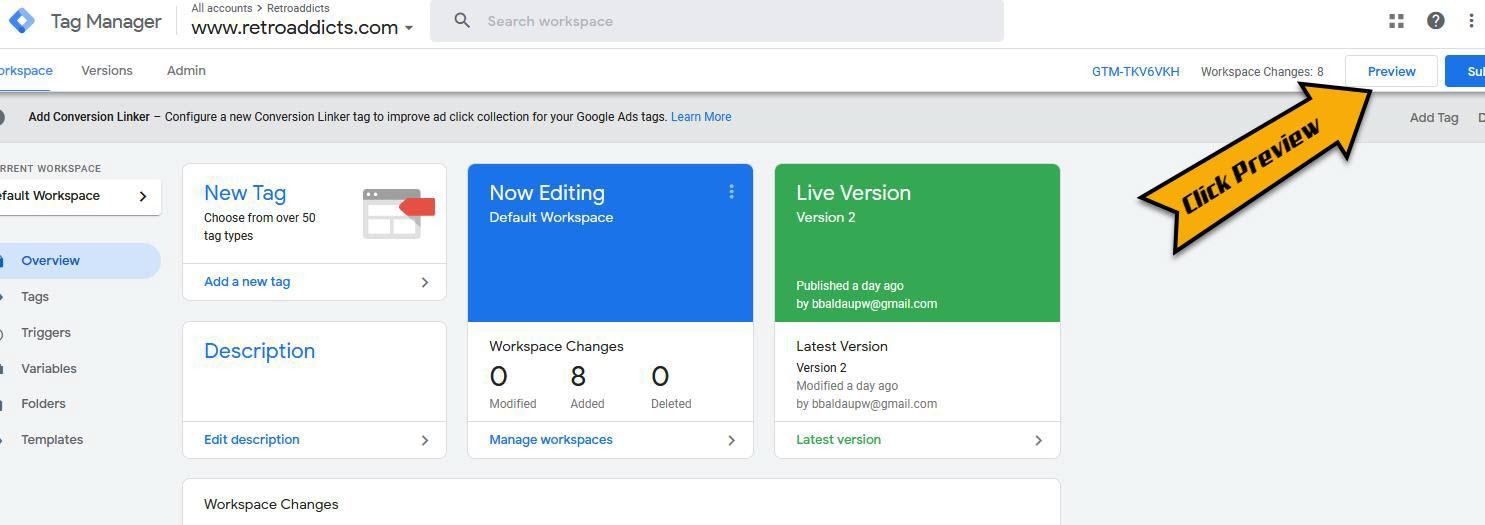Click the Tag Manager diamond logo

pyautogui.click(x=22, y=20)
